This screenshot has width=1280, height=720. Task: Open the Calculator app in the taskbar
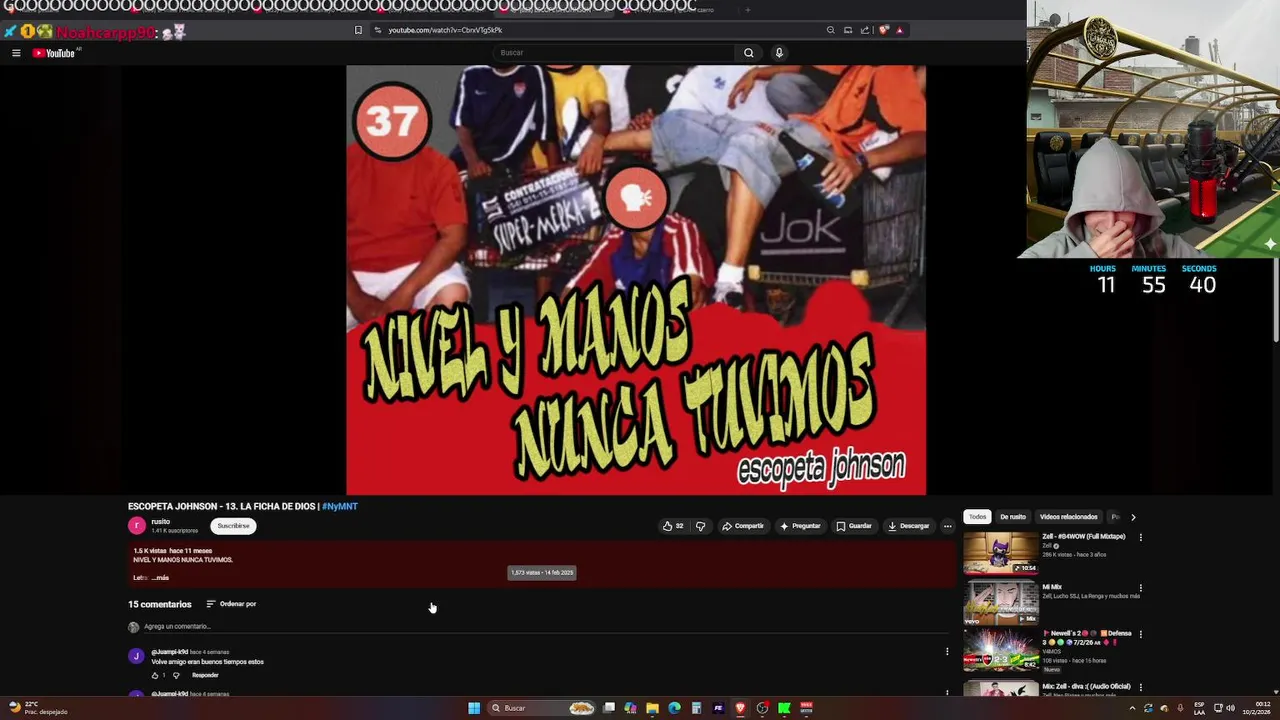(x=696, y=708)
